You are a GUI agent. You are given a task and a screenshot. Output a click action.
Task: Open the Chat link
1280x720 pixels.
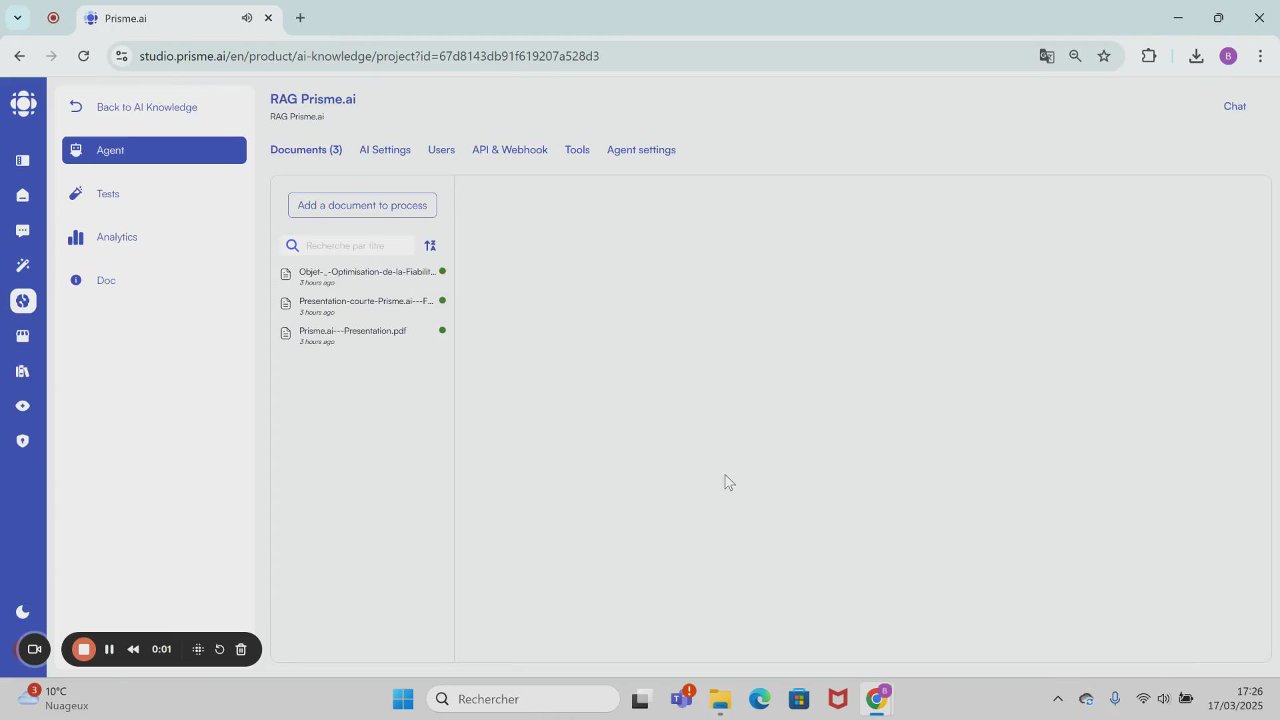(1235, 106)
